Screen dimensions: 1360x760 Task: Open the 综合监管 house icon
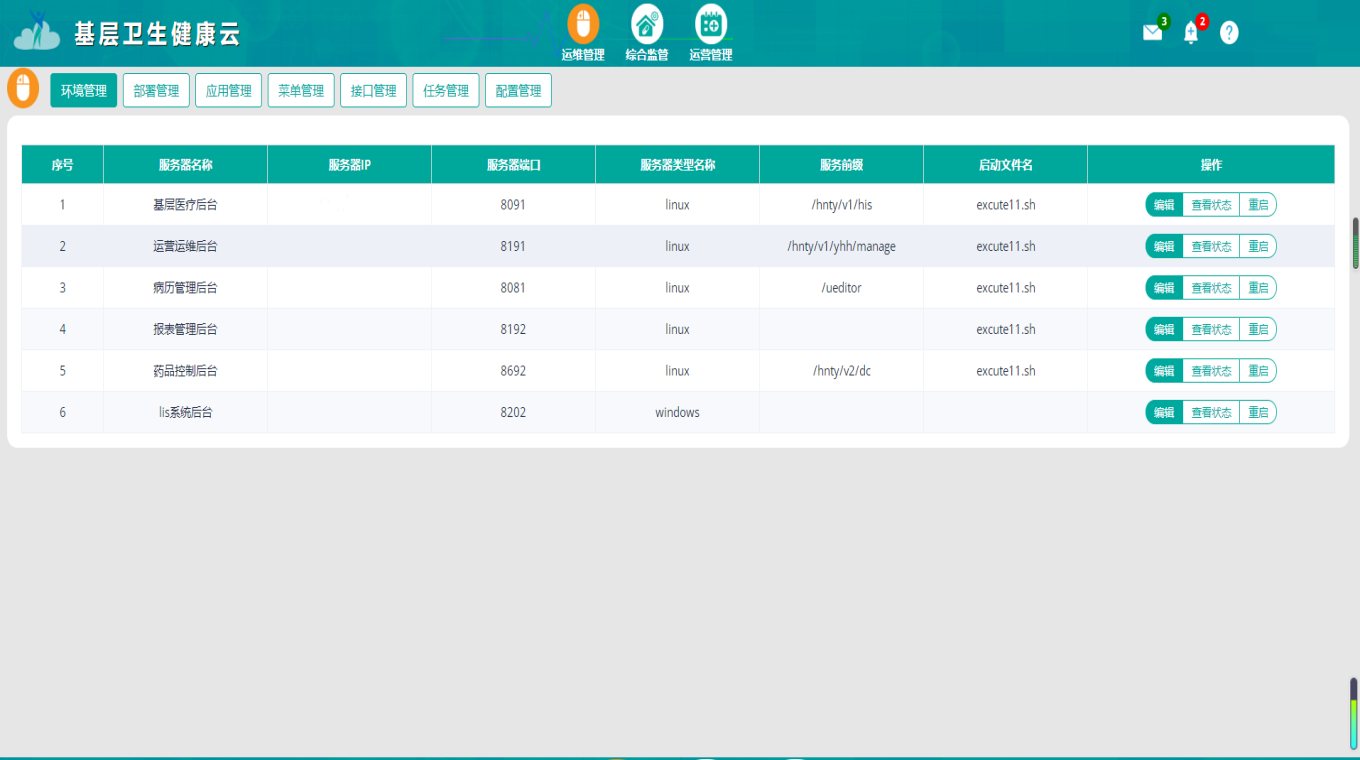coord(647,24)
